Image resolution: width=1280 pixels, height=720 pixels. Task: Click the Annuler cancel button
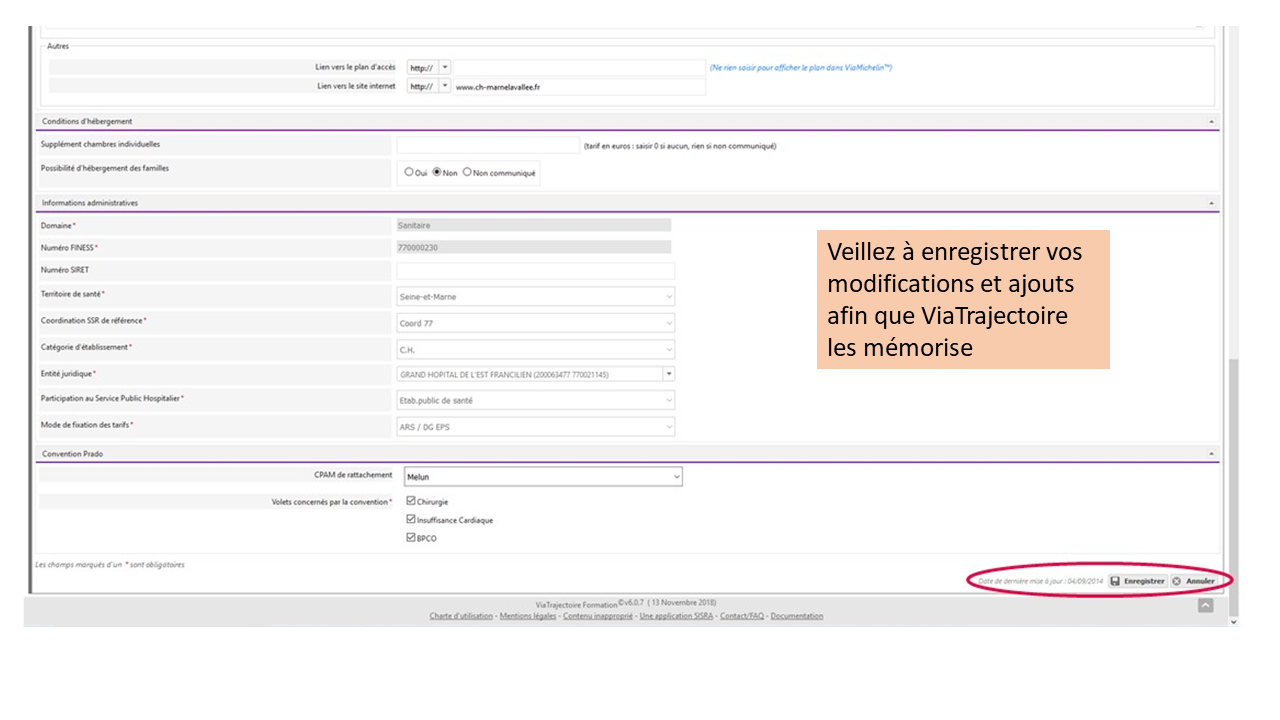(x=1194, y=581)
